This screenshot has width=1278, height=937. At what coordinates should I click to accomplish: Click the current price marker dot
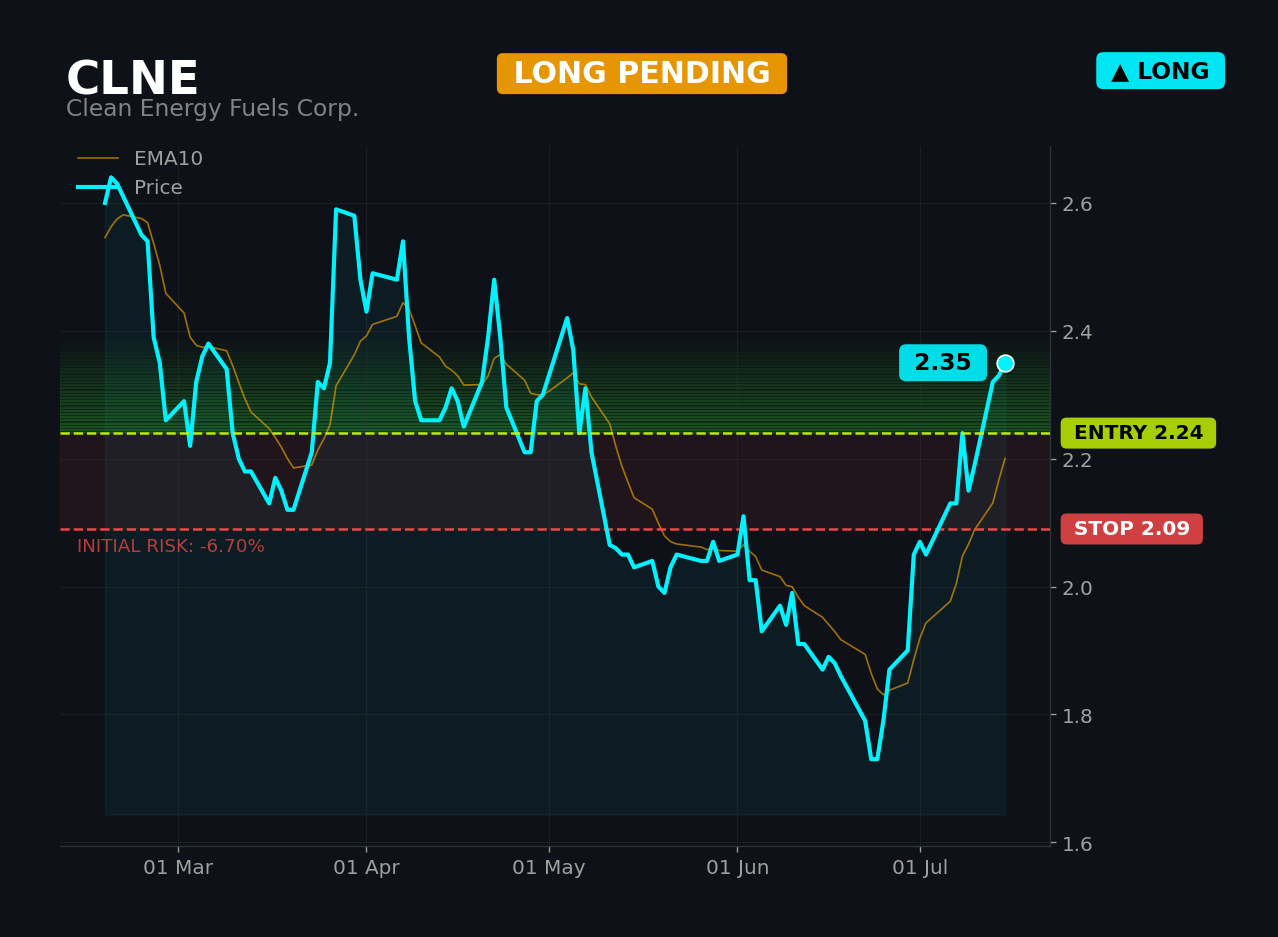click(1005, 363)
